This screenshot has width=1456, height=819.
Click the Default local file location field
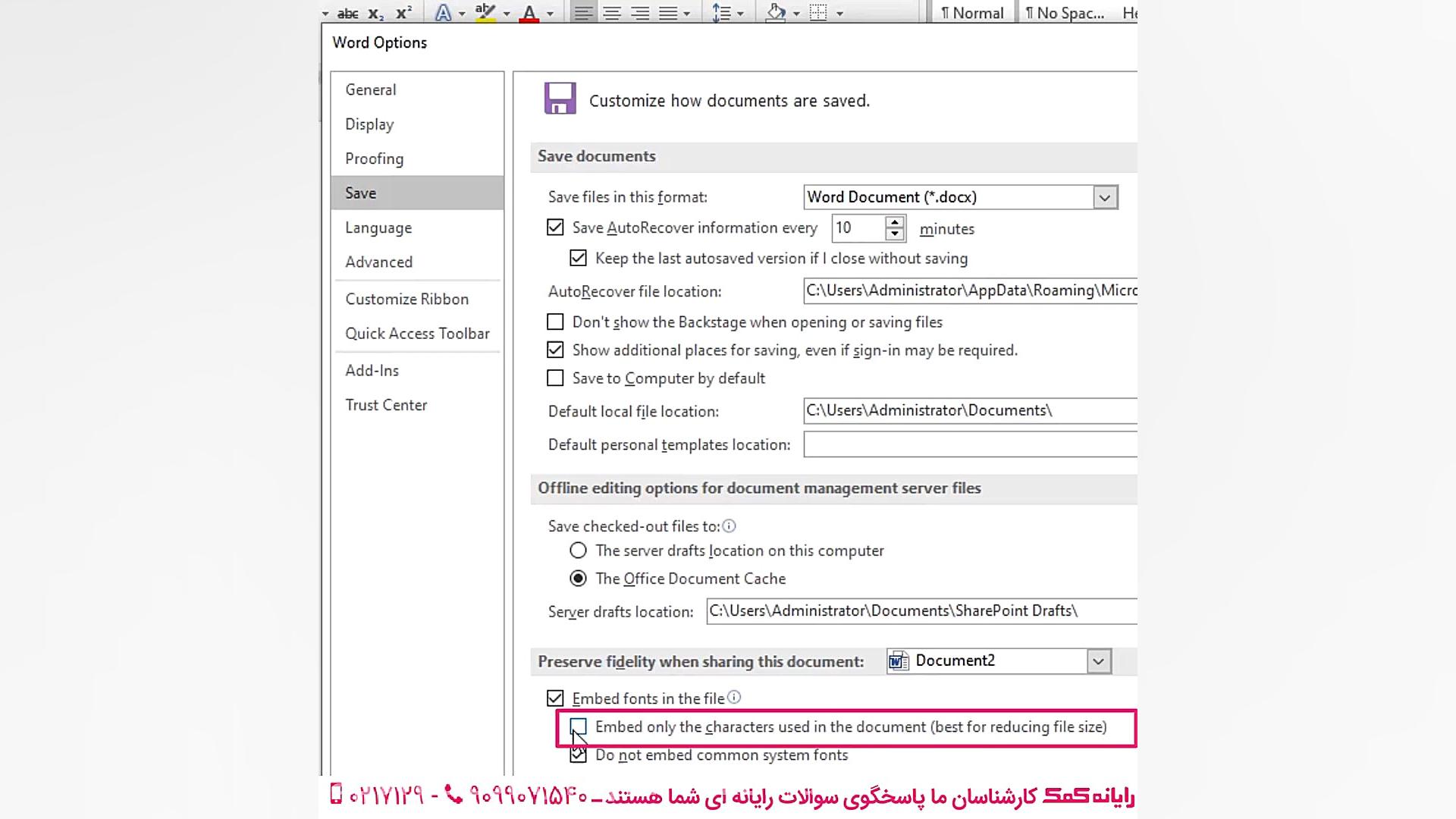coord(969,410)
